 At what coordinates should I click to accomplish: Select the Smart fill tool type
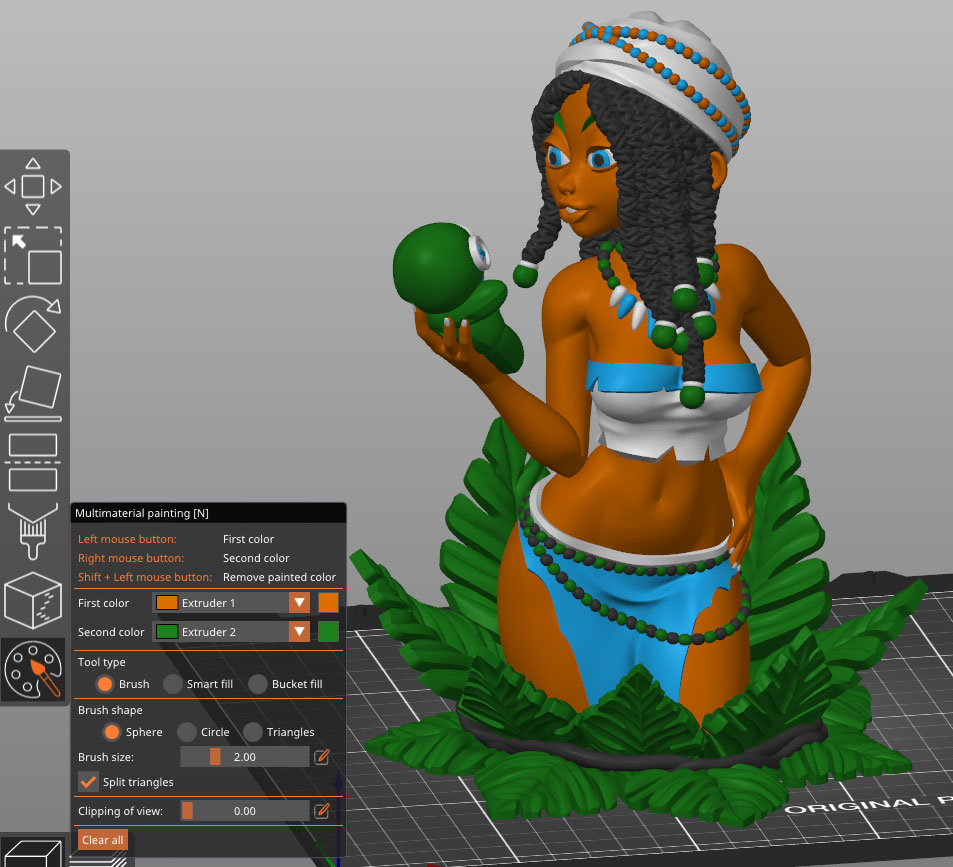(x=174, y=684)
